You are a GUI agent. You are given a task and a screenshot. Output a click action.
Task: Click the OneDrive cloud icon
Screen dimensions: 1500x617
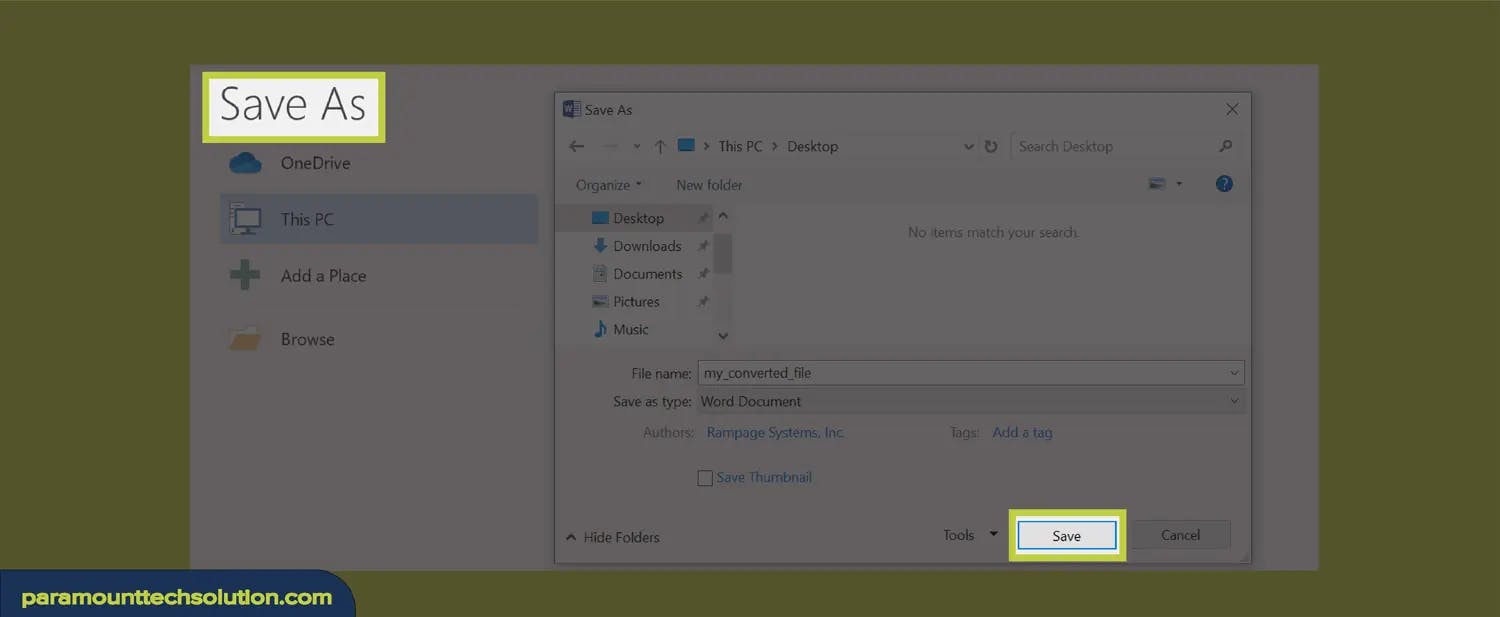point(245,163)
